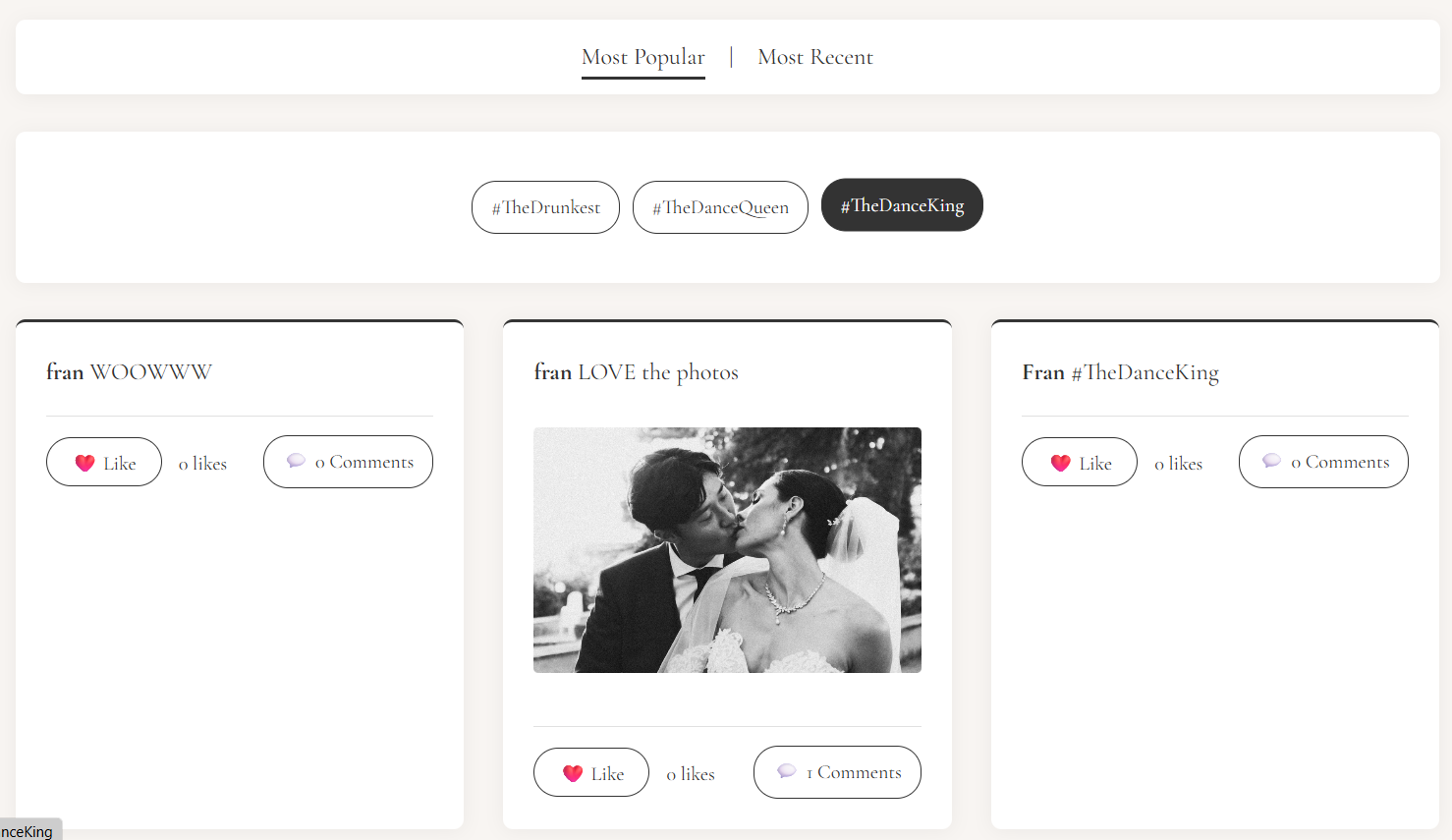Screen dimensions: 1452x840
Task: Open the 1 Comments on LOVE the photos post
Action: pyautogui.click(x=837, y=772)
